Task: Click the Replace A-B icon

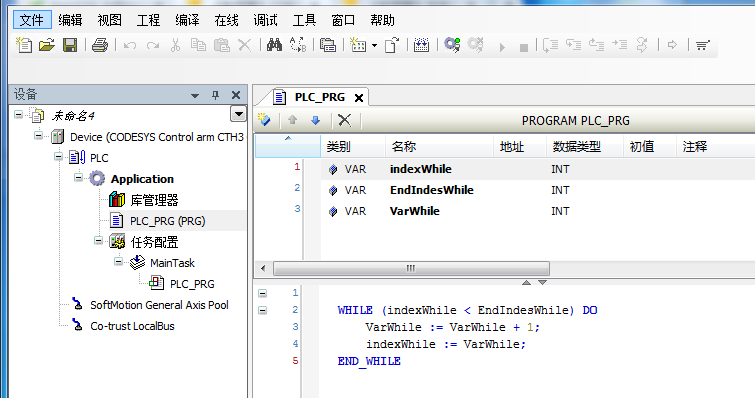Action: (x=298, y=45)
